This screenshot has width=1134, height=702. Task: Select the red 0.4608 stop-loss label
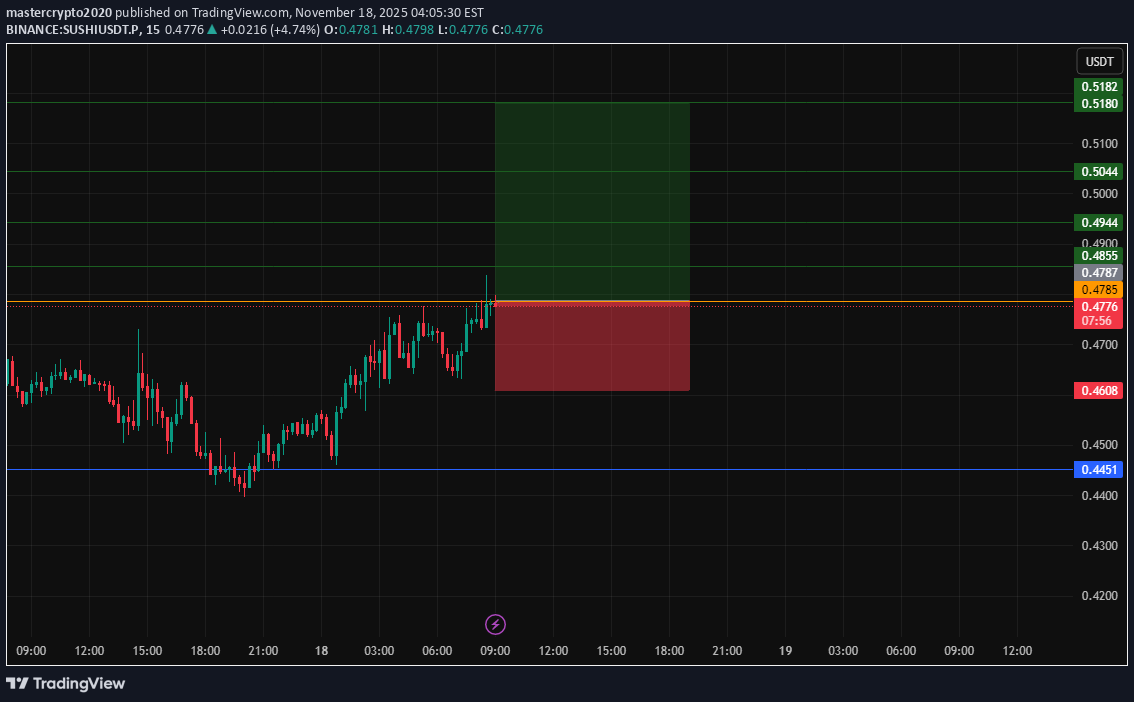pyautogui.click(x=1099, y=390)
